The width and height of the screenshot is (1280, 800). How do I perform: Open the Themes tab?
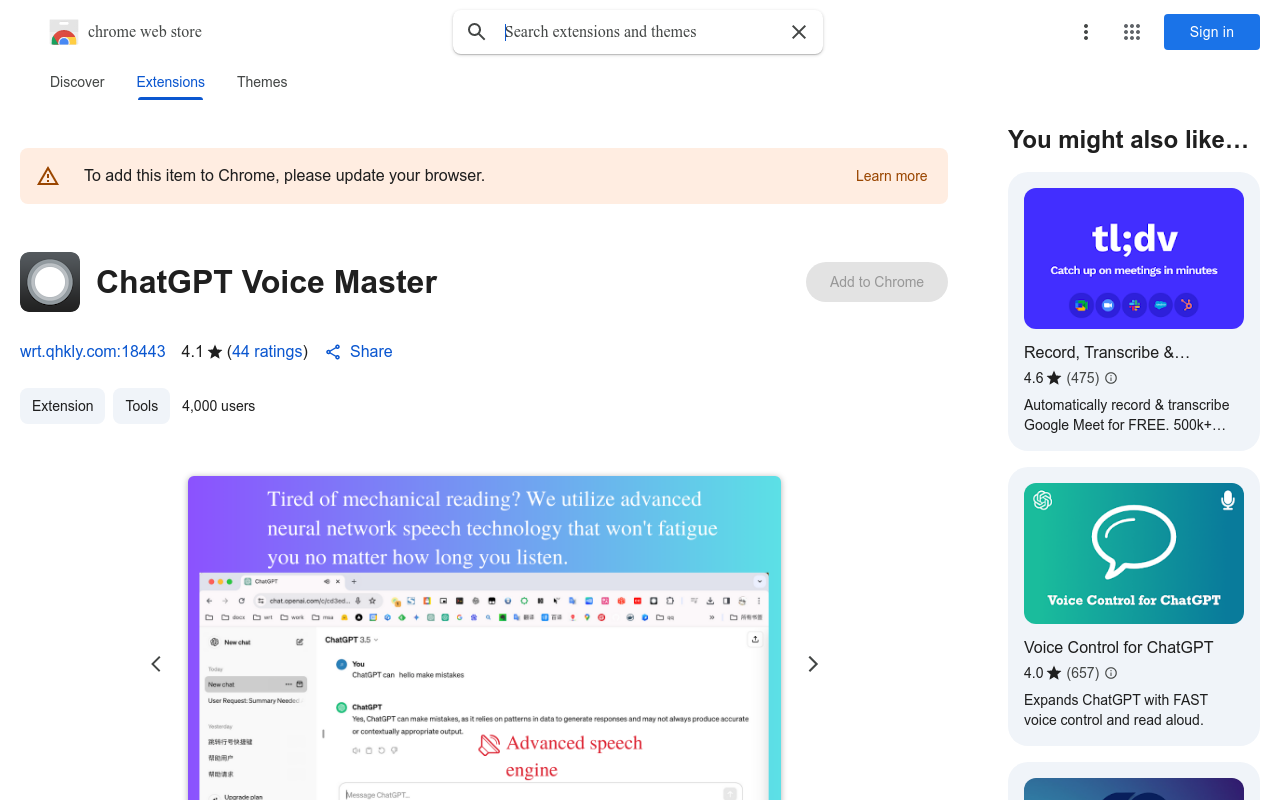click(262, 82)
